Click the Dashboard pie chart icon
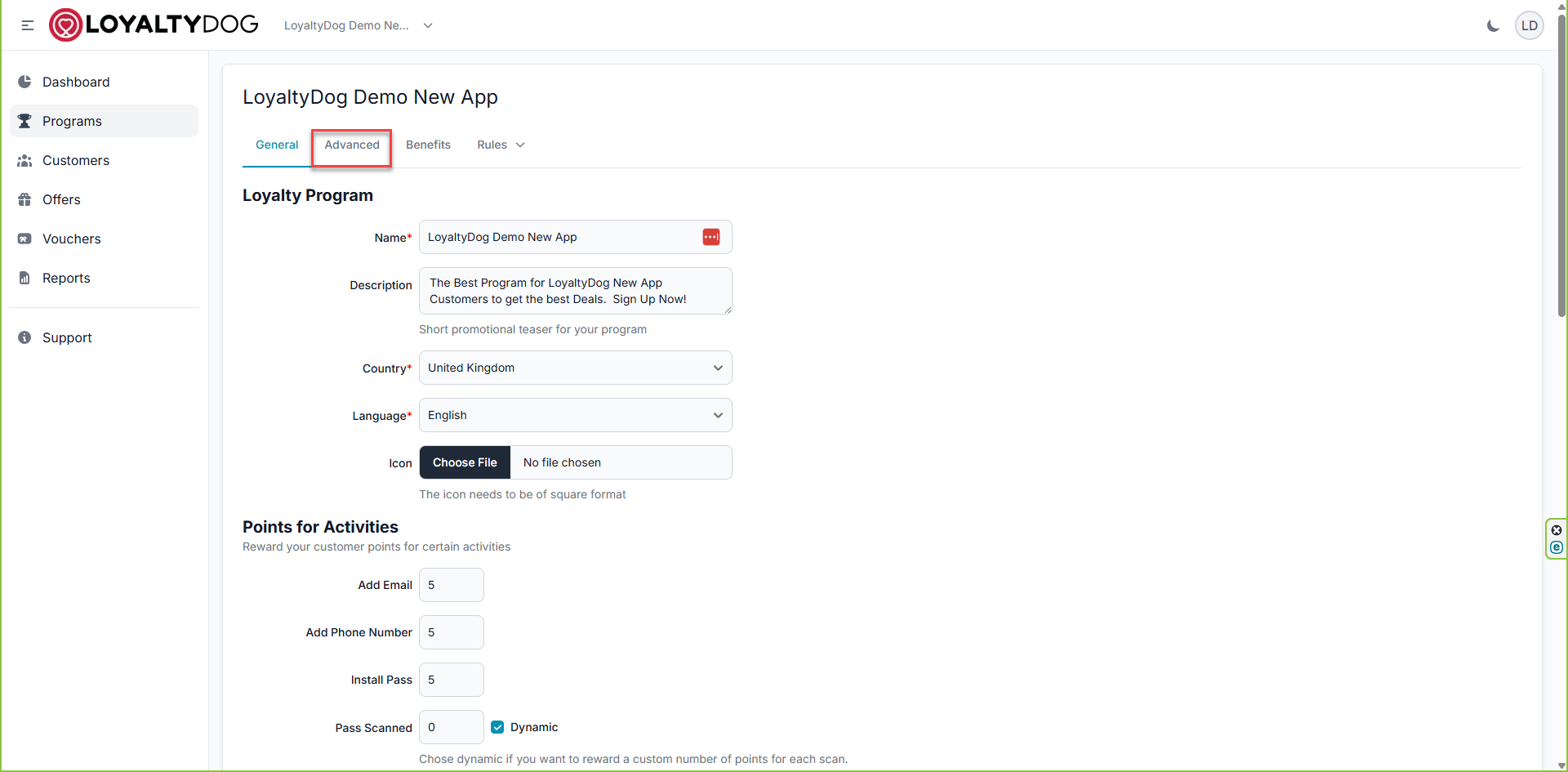Viewport: 1568px width, 772px height. [x=24, y=82]
